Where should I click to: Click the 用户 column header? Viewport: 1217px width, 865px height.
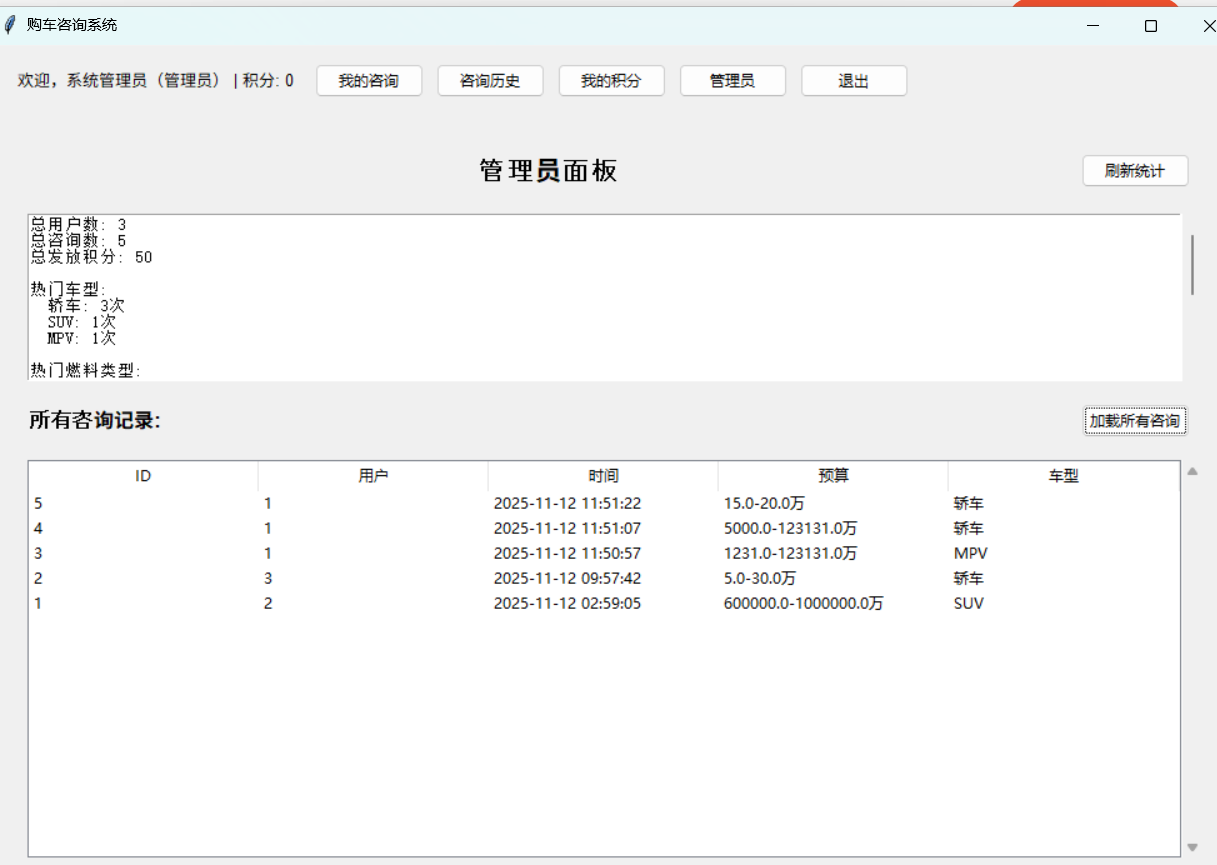tap(373, 476)
